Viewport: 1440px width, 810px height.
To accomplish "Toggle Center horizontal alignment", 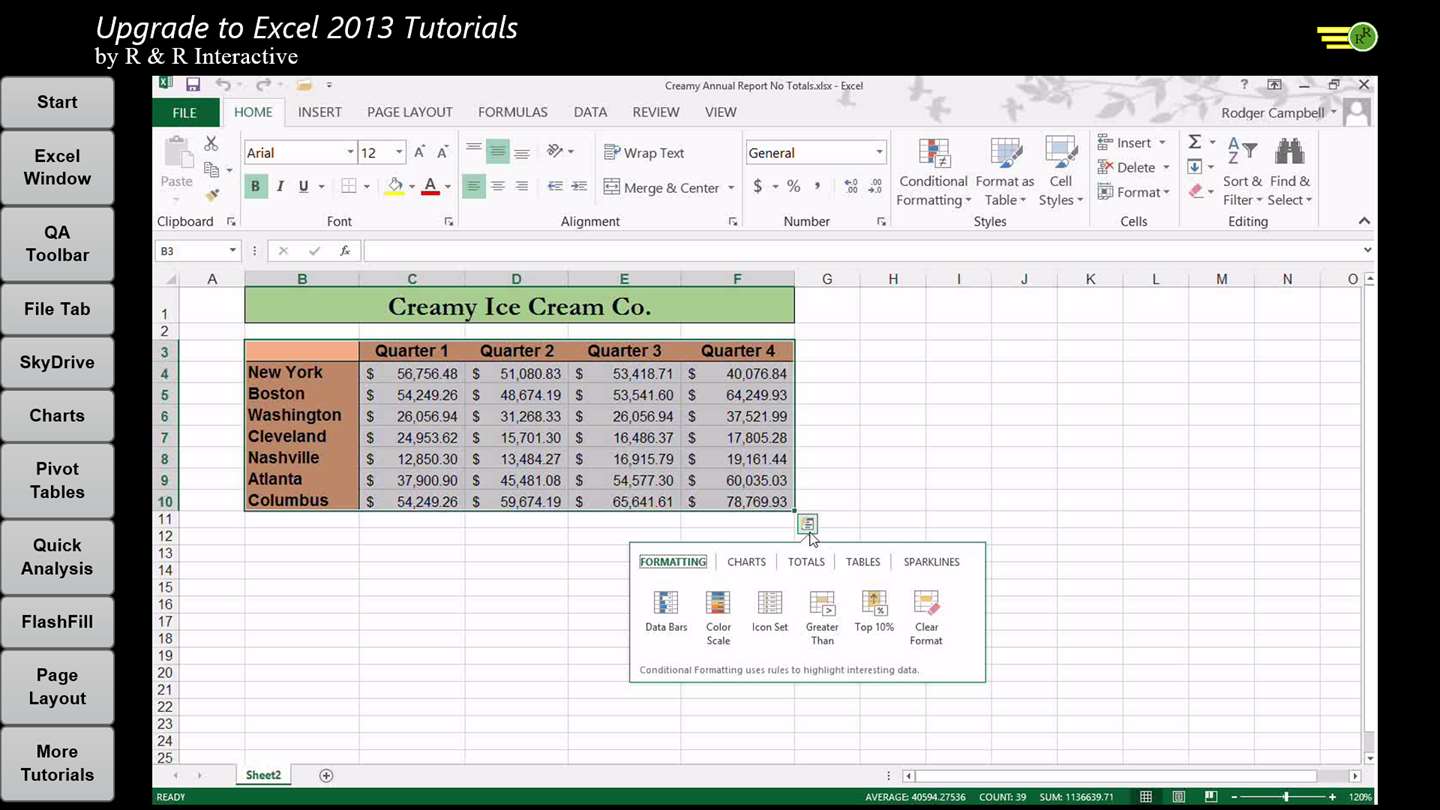I will pyautogui.click(x=497, y=186).
